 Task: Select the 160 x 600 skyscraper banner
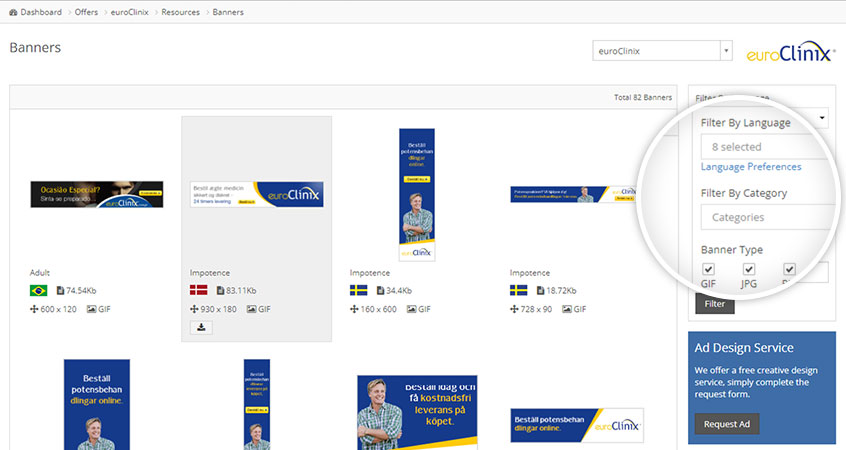click(x=417, y=195)
